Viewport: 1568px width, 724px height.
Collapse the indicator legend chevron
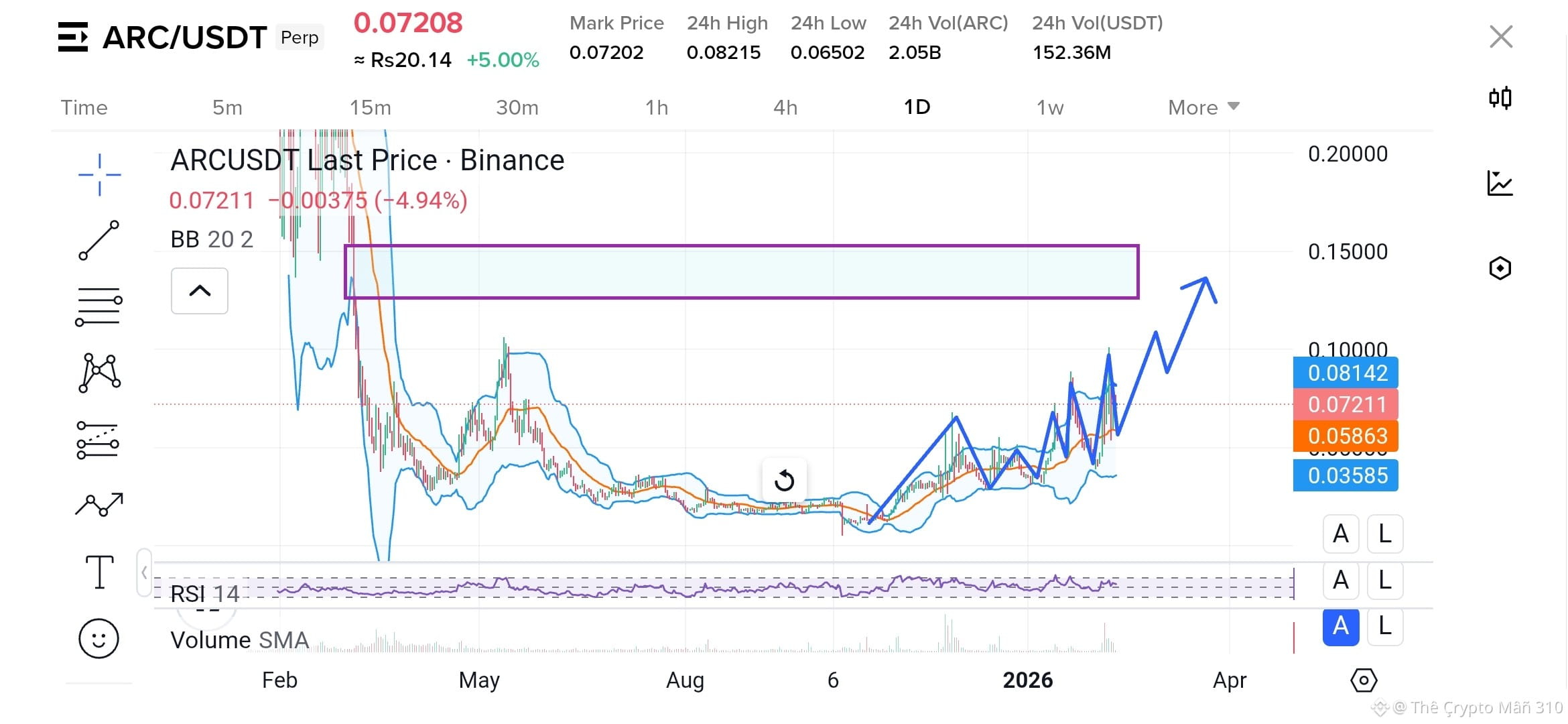pyautogui.click(x=200, y=291)
